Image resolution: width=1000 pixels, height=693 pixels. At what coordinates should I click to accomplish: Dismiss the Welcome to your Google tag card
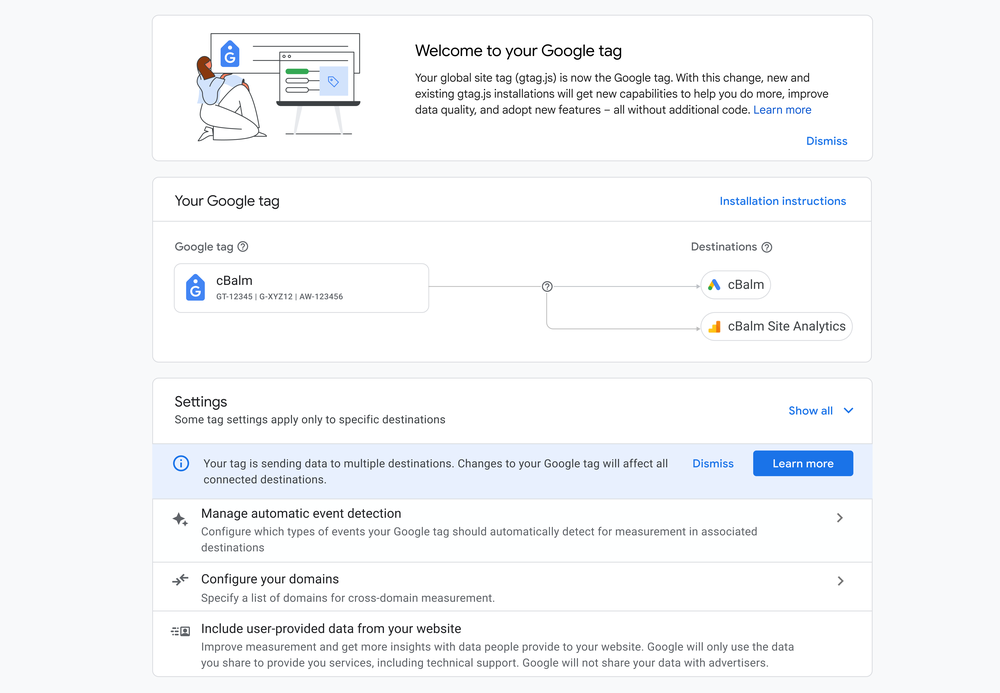[826, 141]
